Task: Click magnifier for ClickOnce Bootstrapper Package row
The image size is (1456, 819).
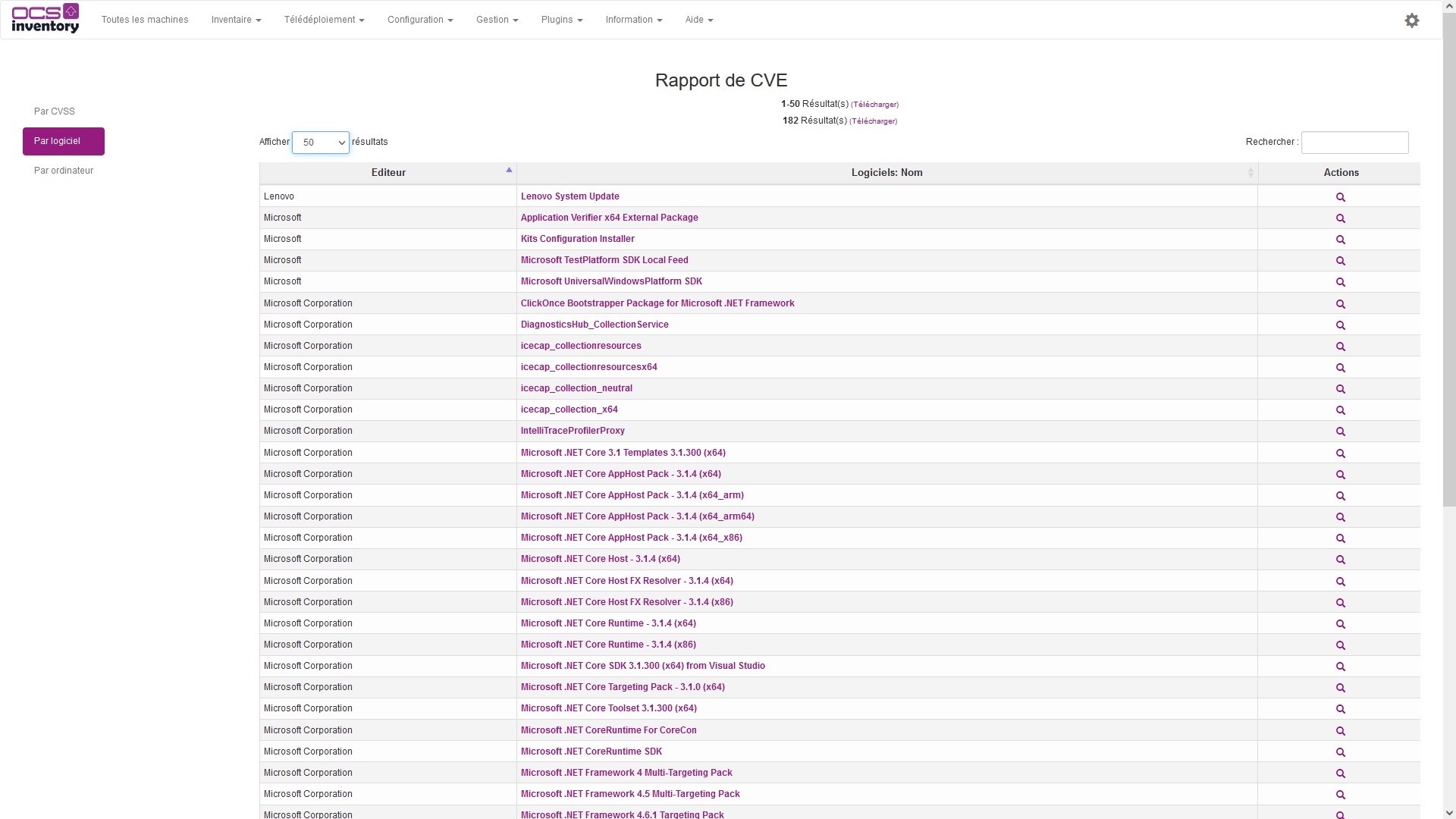Action: click(x=1340, y=304)
